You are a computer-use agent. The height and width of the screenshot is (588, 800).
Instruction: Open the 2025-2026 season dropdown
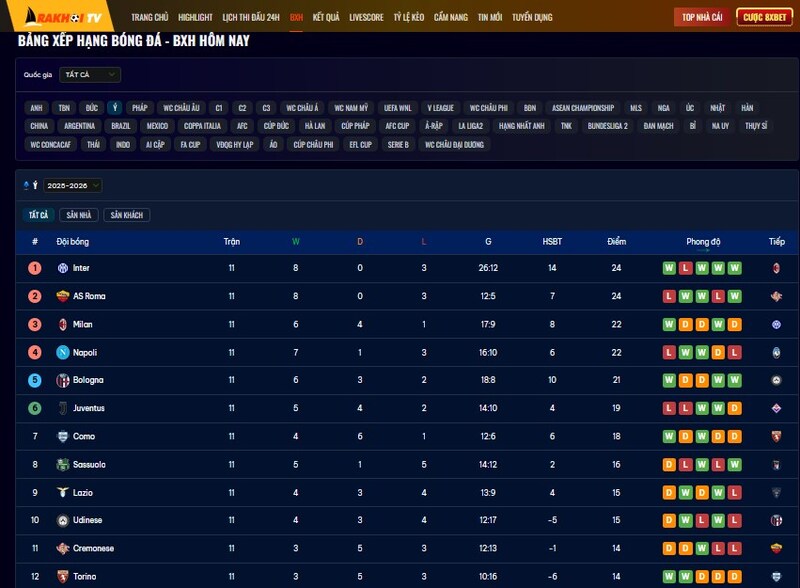click(x=72, y=185)
